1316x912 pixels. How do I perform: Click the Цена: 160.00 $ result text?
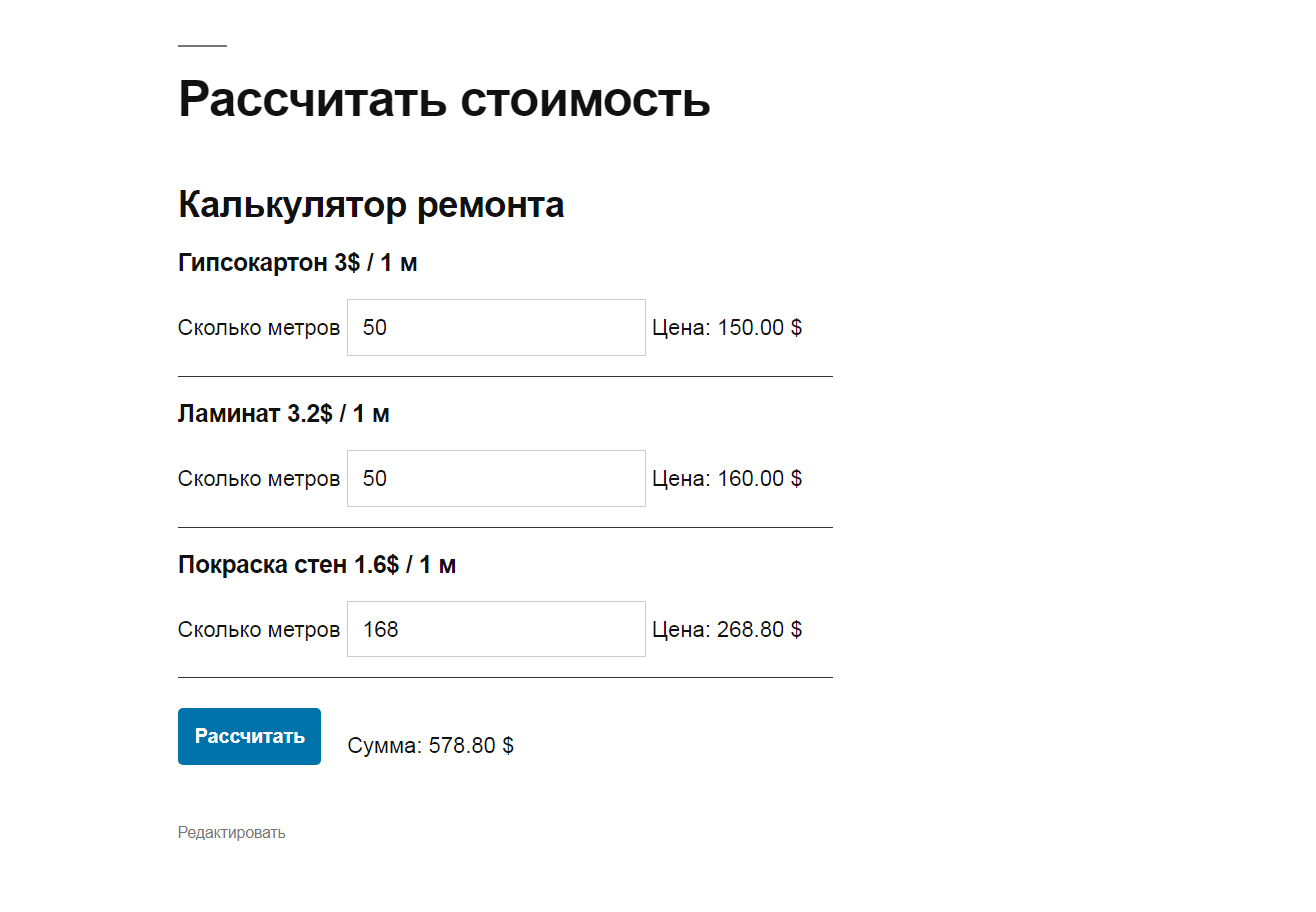tap(727, 479)
